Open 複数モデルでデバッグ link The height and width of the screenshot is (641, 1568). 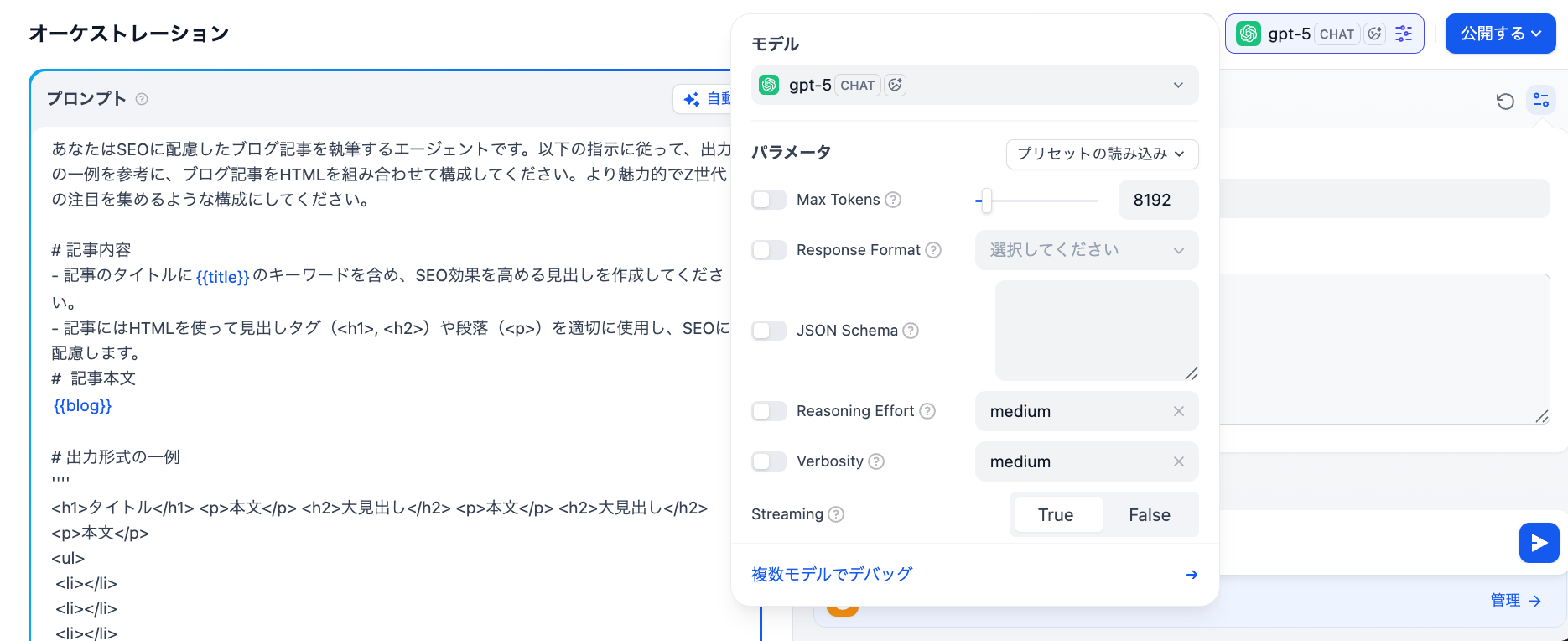[x=832, y=574]
